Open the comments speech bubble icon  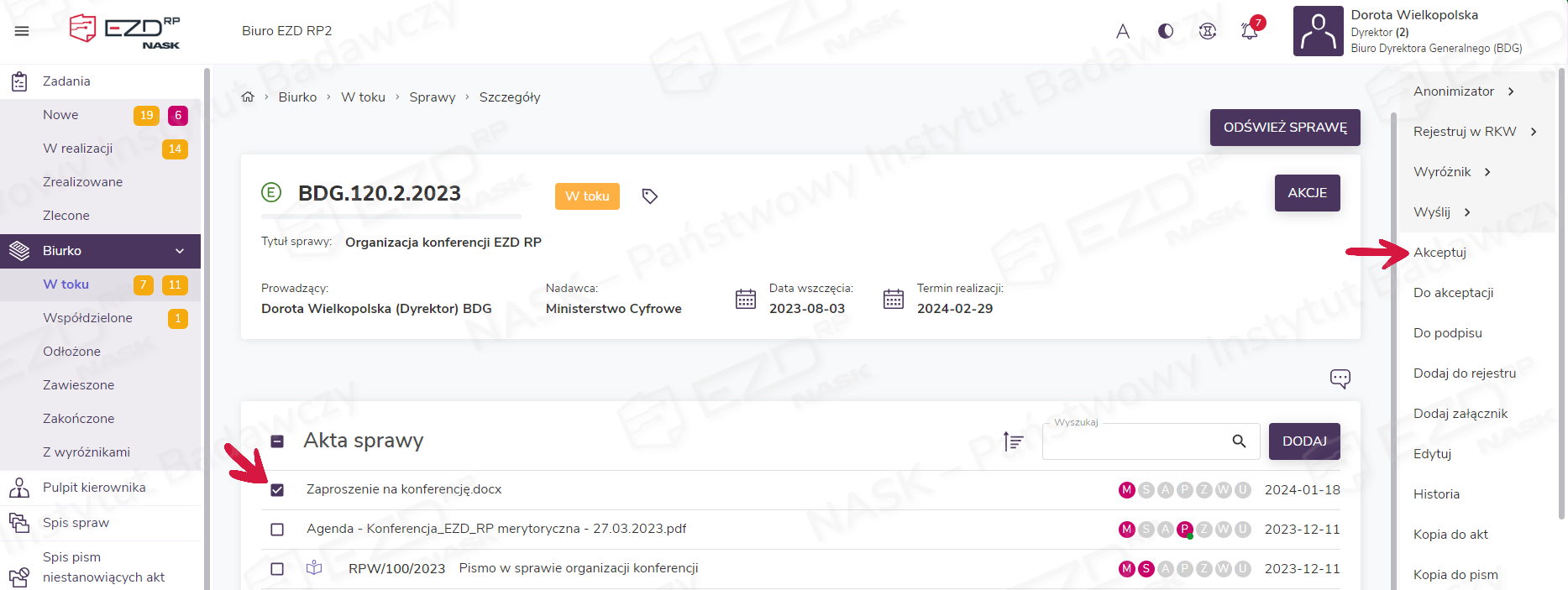pyautogui.click(x=1340, y=379)
